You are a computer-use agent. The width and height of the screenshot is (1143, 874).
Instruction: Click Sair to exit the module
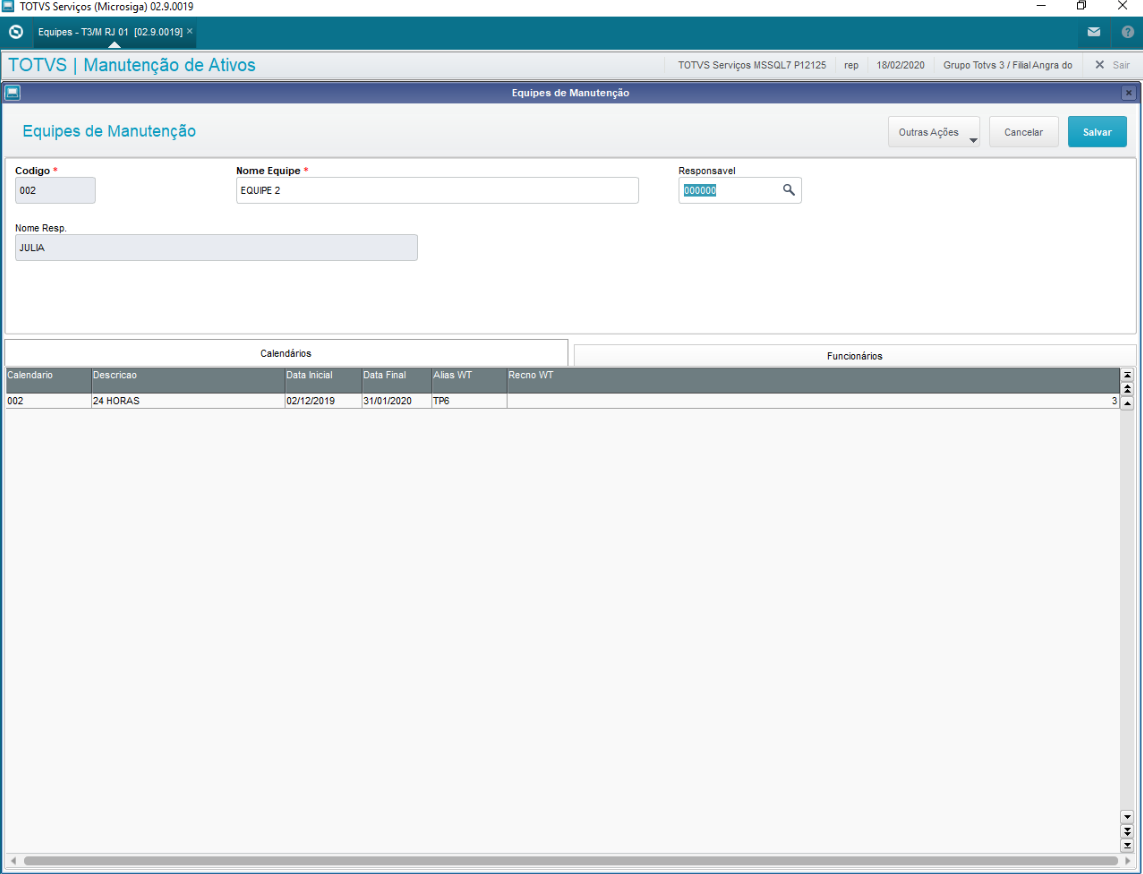(1113, 65)
